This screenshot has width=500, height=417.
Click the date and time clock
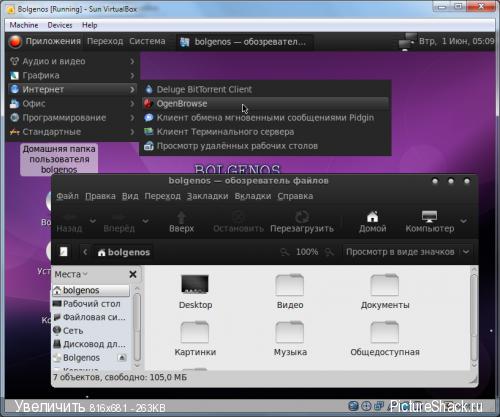pos(457,41)
